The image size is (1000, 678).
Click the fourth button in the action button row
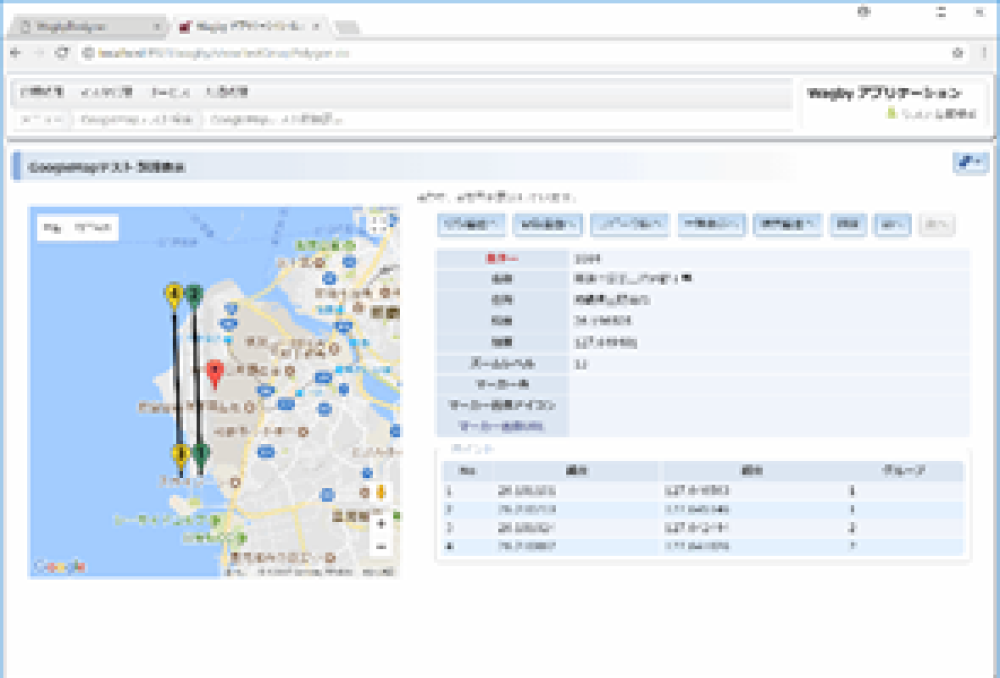[x=711, y=225]
